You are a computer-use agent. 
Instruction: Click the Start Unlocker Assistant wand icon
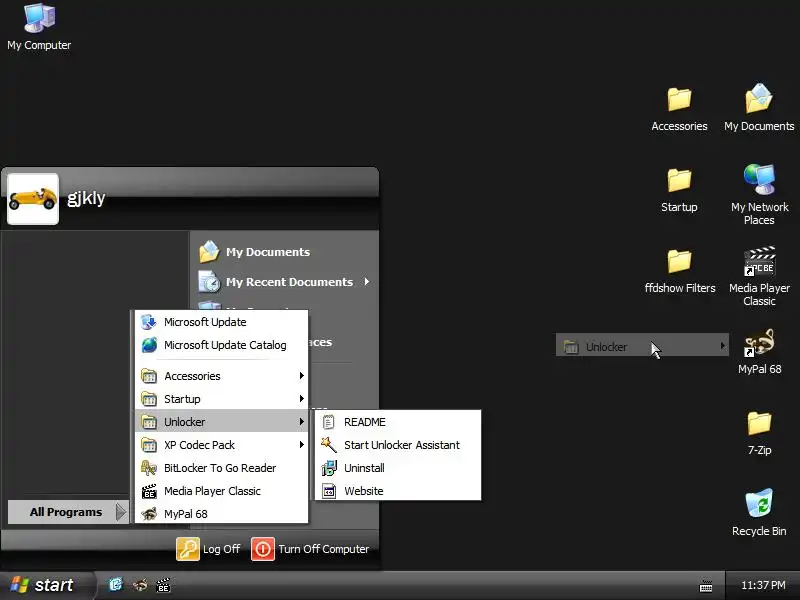pos(329,445)
